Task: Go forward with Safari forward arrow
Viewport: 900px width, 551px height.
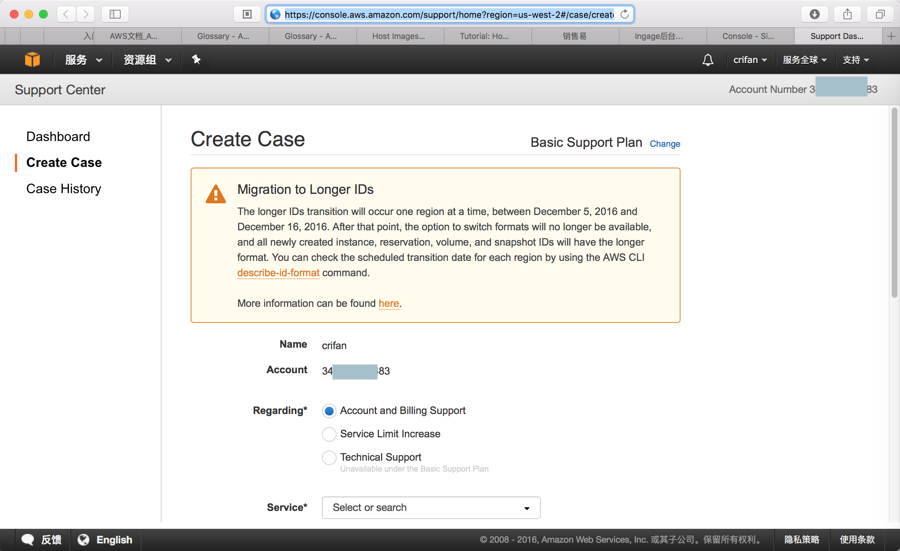Action: (x=86, y=14)
